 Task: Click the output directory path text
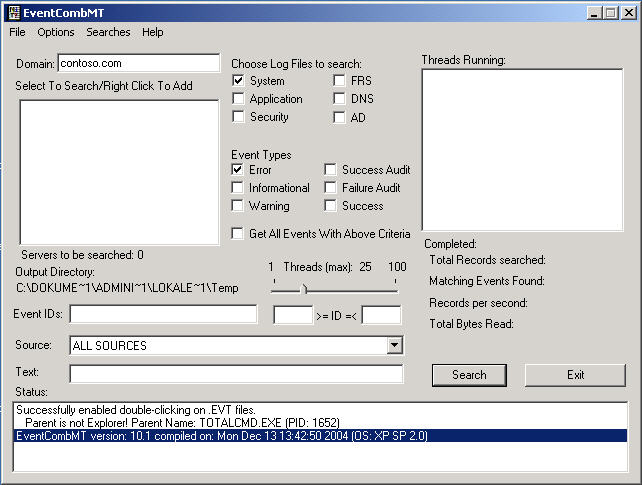[x=127, y=288]
